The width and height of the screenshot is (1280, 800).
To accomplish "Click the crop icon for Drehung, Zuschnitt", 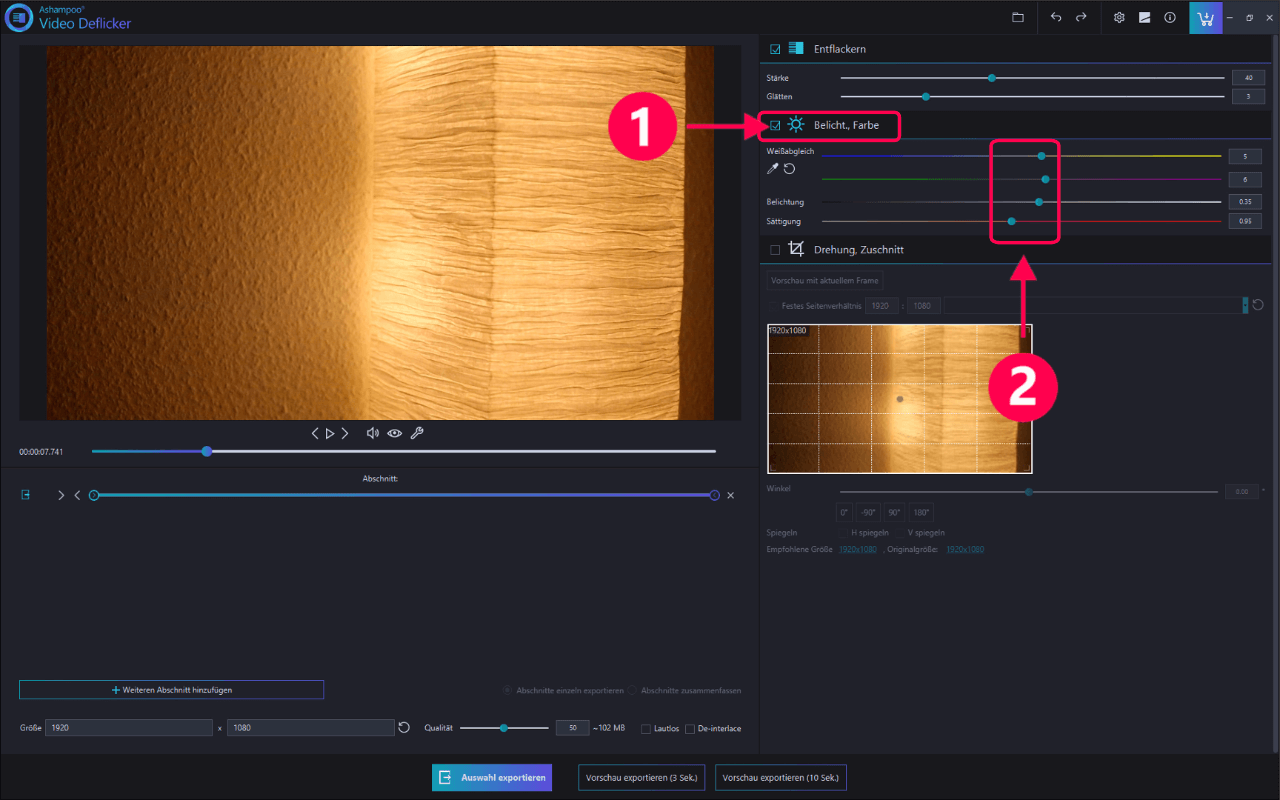I will (x=796, y=249).
